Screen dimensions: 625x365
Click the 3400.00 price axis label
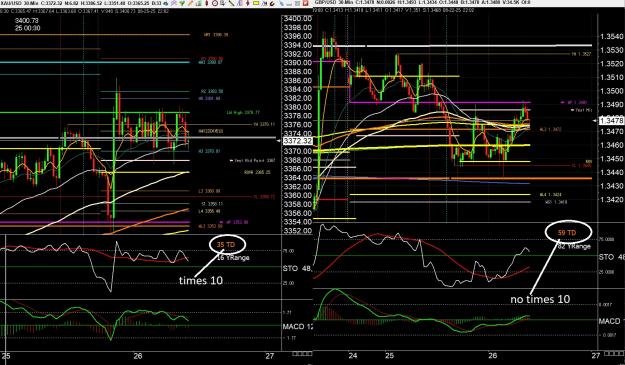pyautogui.click(x=297, y=19)
